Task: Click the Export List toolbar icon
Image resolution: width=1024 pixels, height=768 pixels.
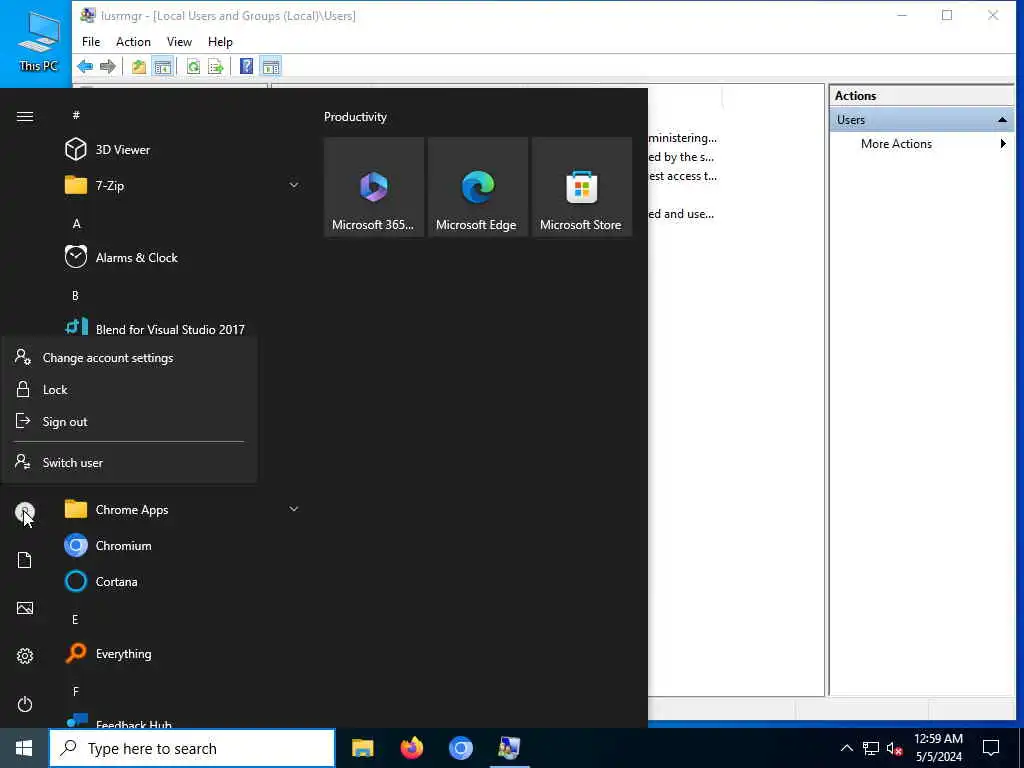Action: tap(216, 67)
